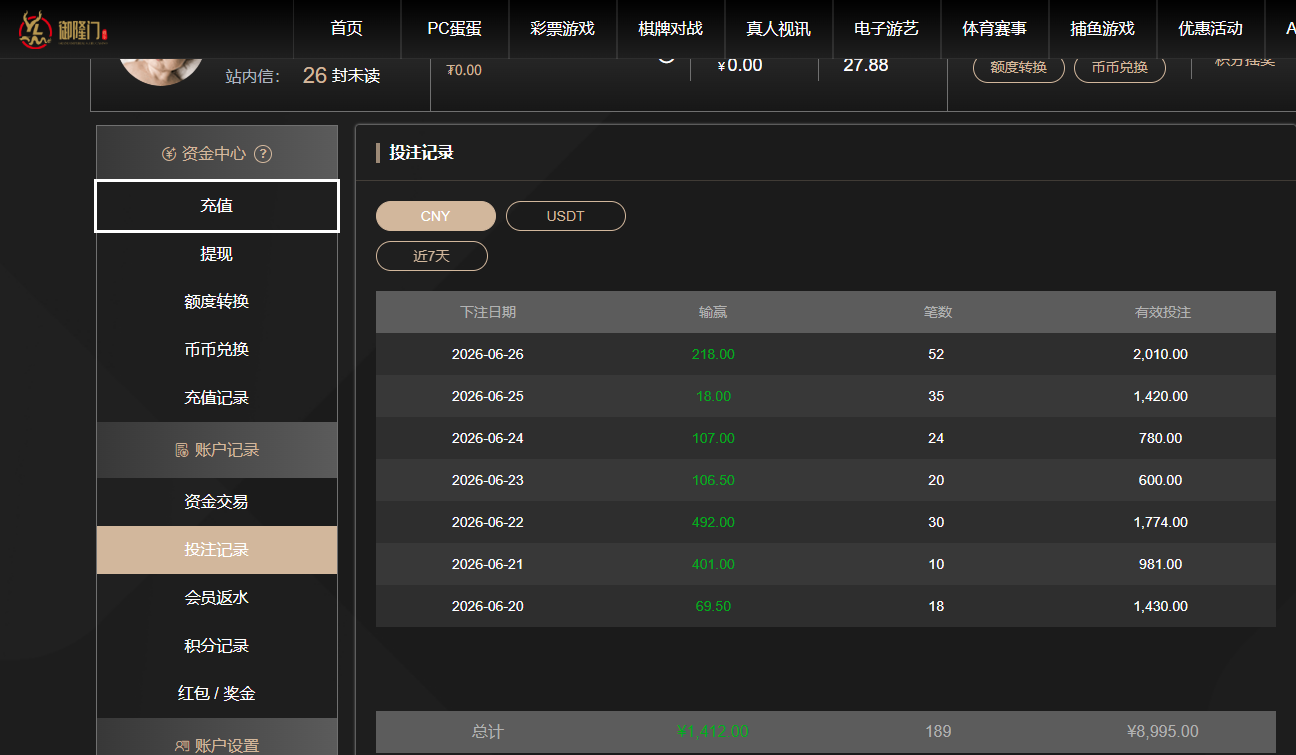Screen dimensions: 1296x755
Task: Open 币币兑换 from the sidebar menu
Action: (x=217, y=350)
